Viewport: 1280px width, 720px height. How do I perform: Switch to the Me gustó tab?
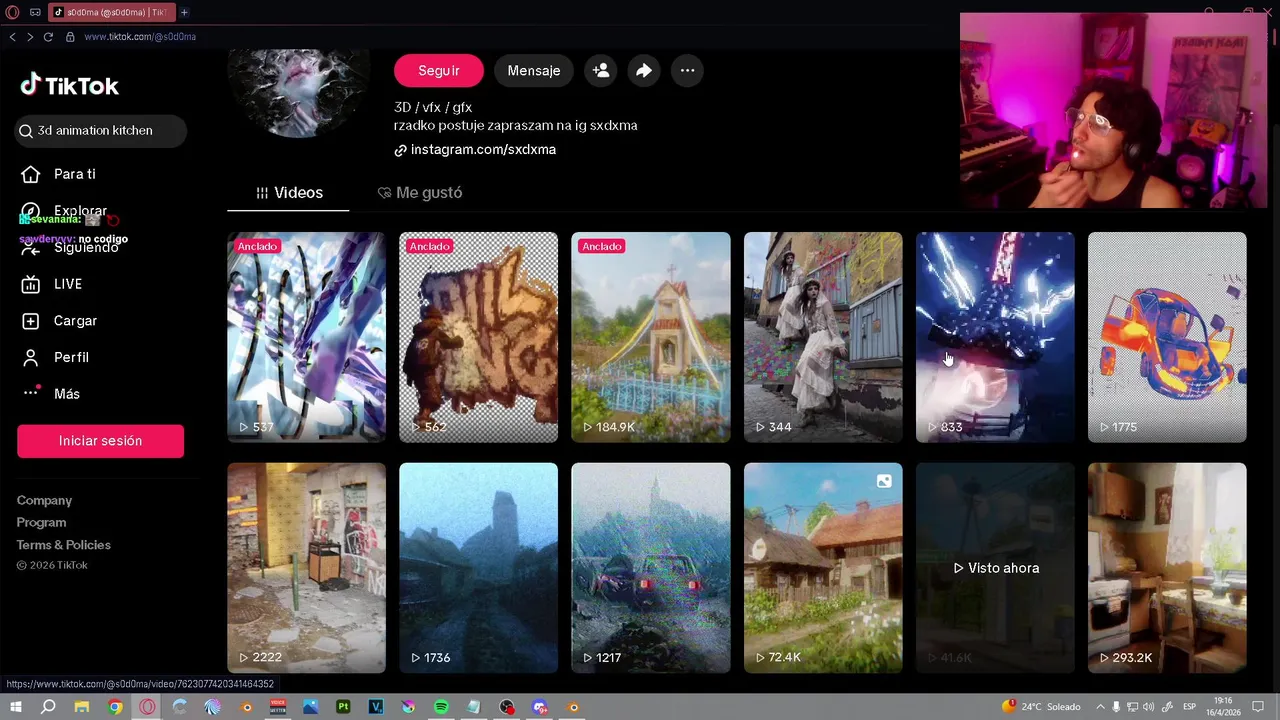coord(420,193)
